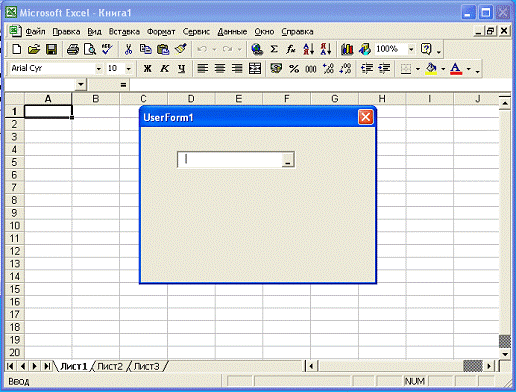Launch the Chart Wizard icon
This screenshot has height=392, width=516.
click(x=347, y=50)
